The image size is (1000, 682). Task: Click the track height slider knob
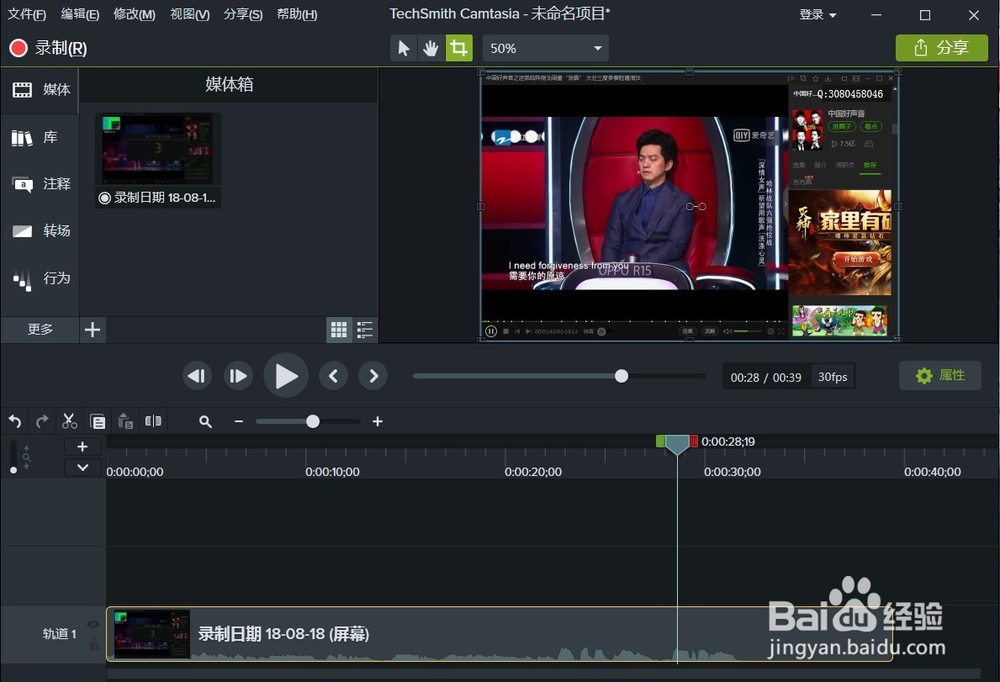[x=13, y=470]
